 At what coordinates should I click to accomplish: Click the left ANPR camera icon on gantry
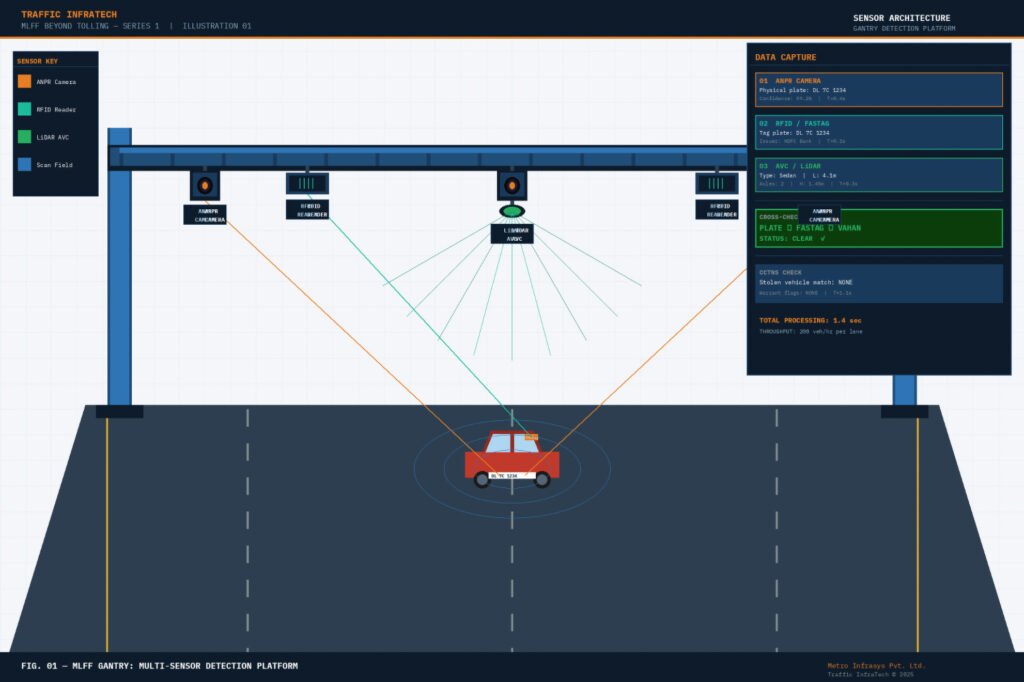pos(205,185)
